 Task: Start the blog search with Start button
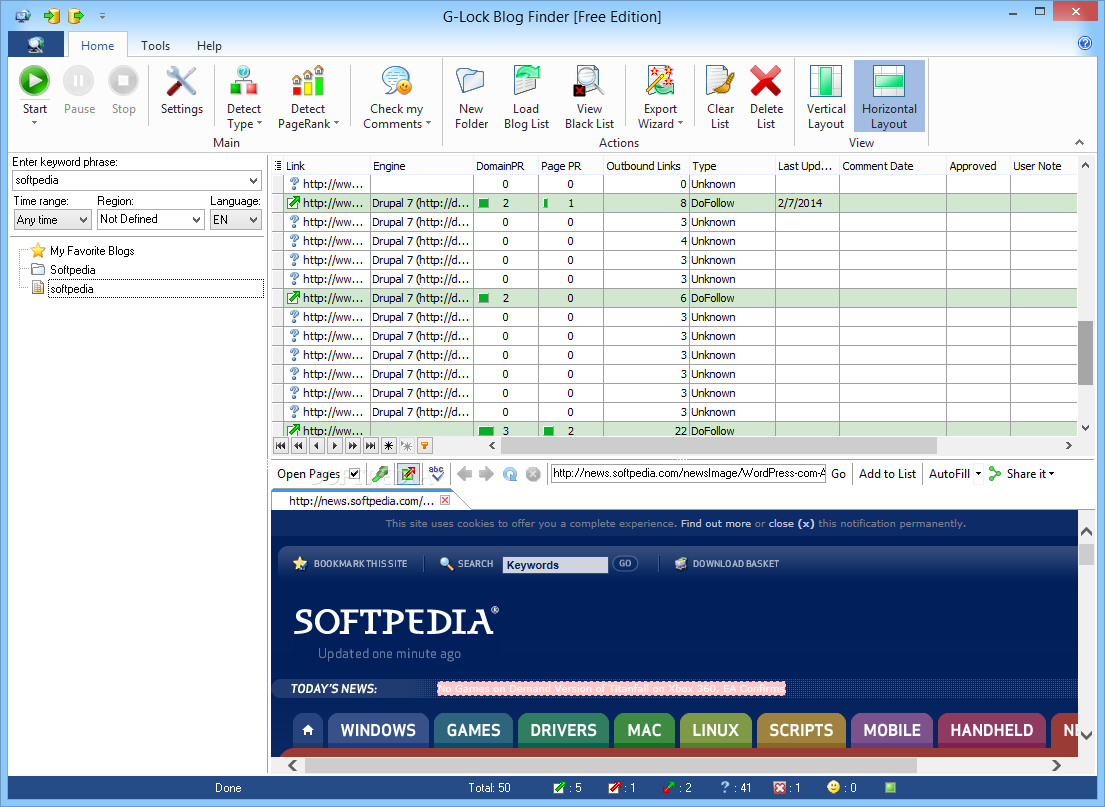[x=34, y=82]
